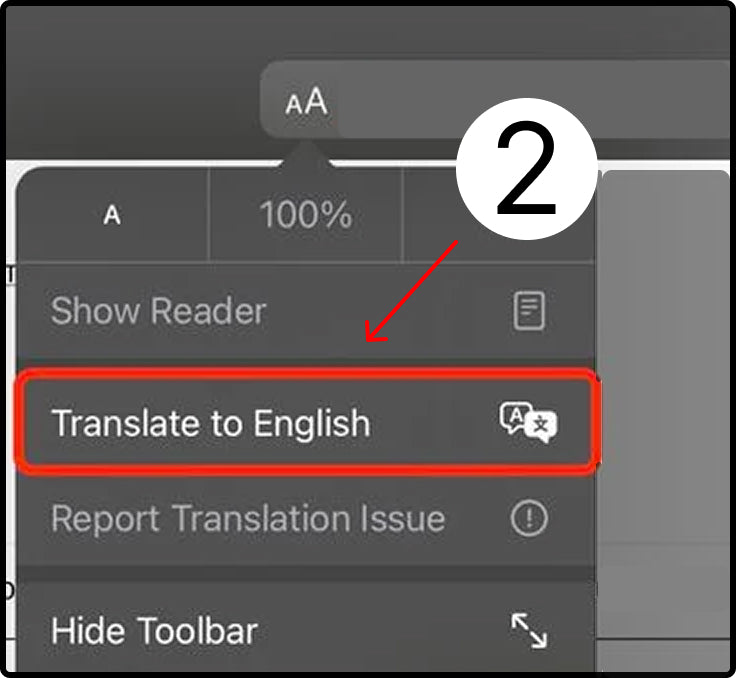Click the translate speech bubbles icon

tap(528, 423)
